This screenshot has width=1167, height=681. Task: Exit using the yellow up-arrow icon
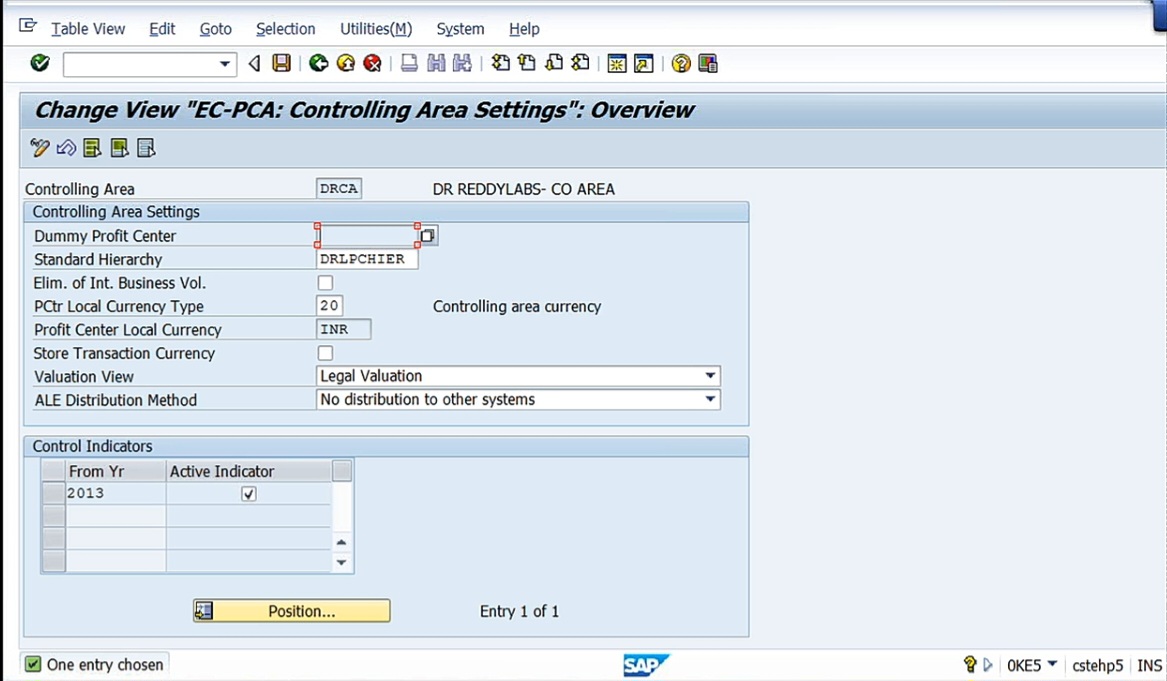pos(345,63)
